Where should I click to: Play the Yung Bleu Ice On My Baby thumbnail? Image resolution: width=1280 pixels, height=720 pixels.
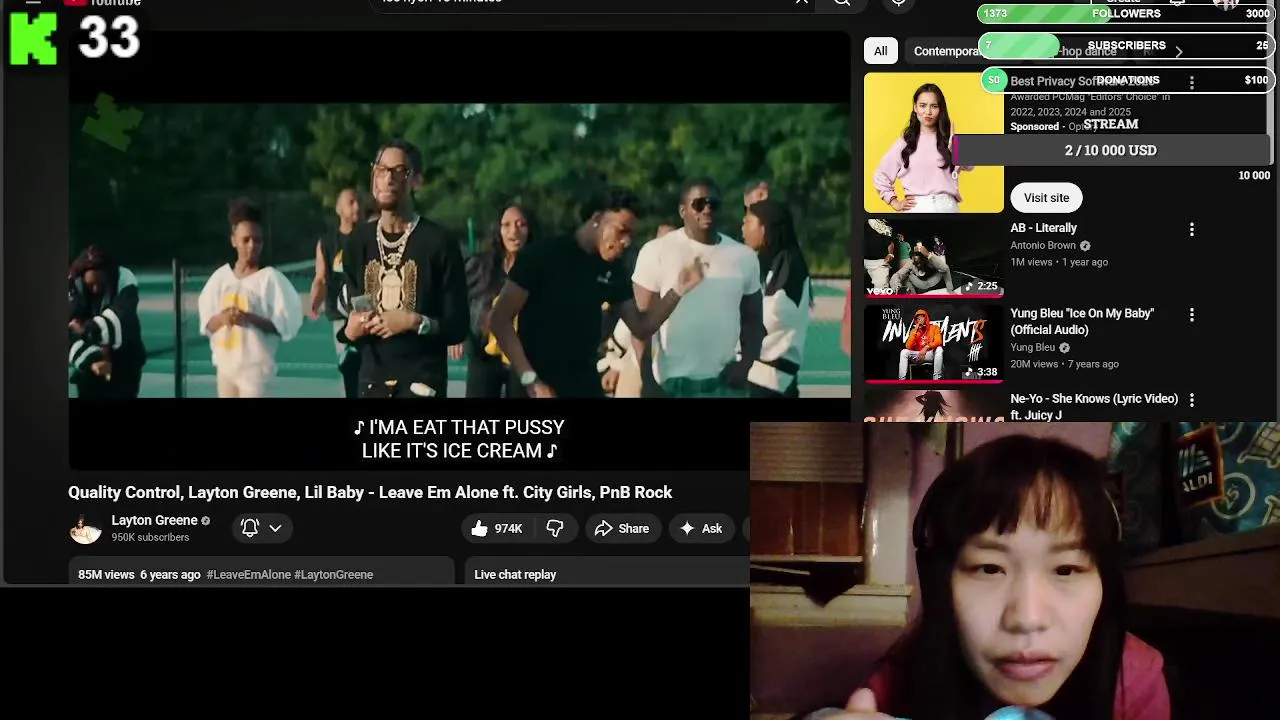(933, 343)
